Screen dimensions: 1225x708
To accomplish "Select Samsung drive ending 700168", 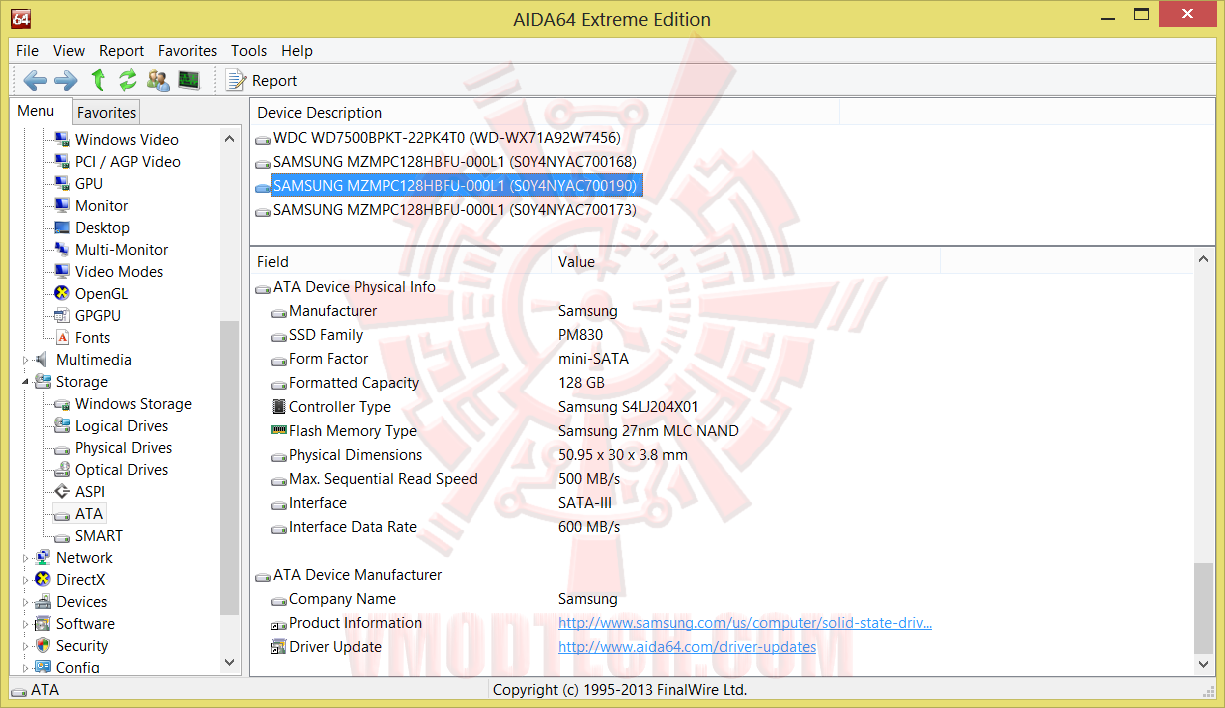I will coord(454,162).
